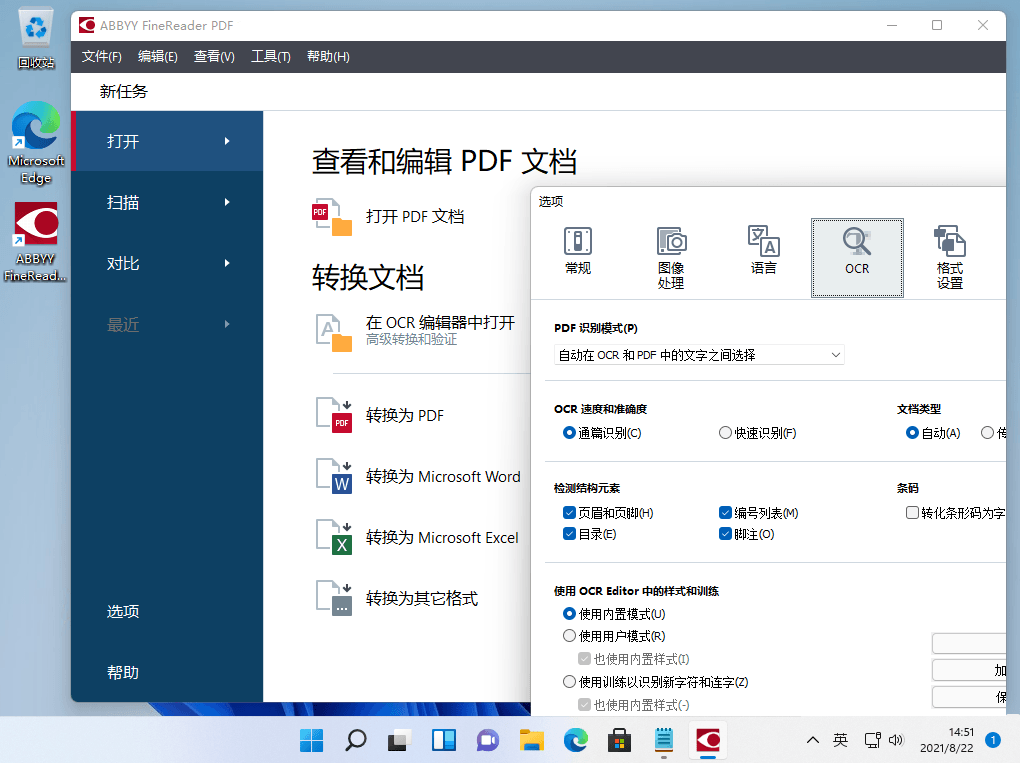Open the 常规 options tab icon
This screenshot has height=766, width=1020.
click(x=578, y=241)
